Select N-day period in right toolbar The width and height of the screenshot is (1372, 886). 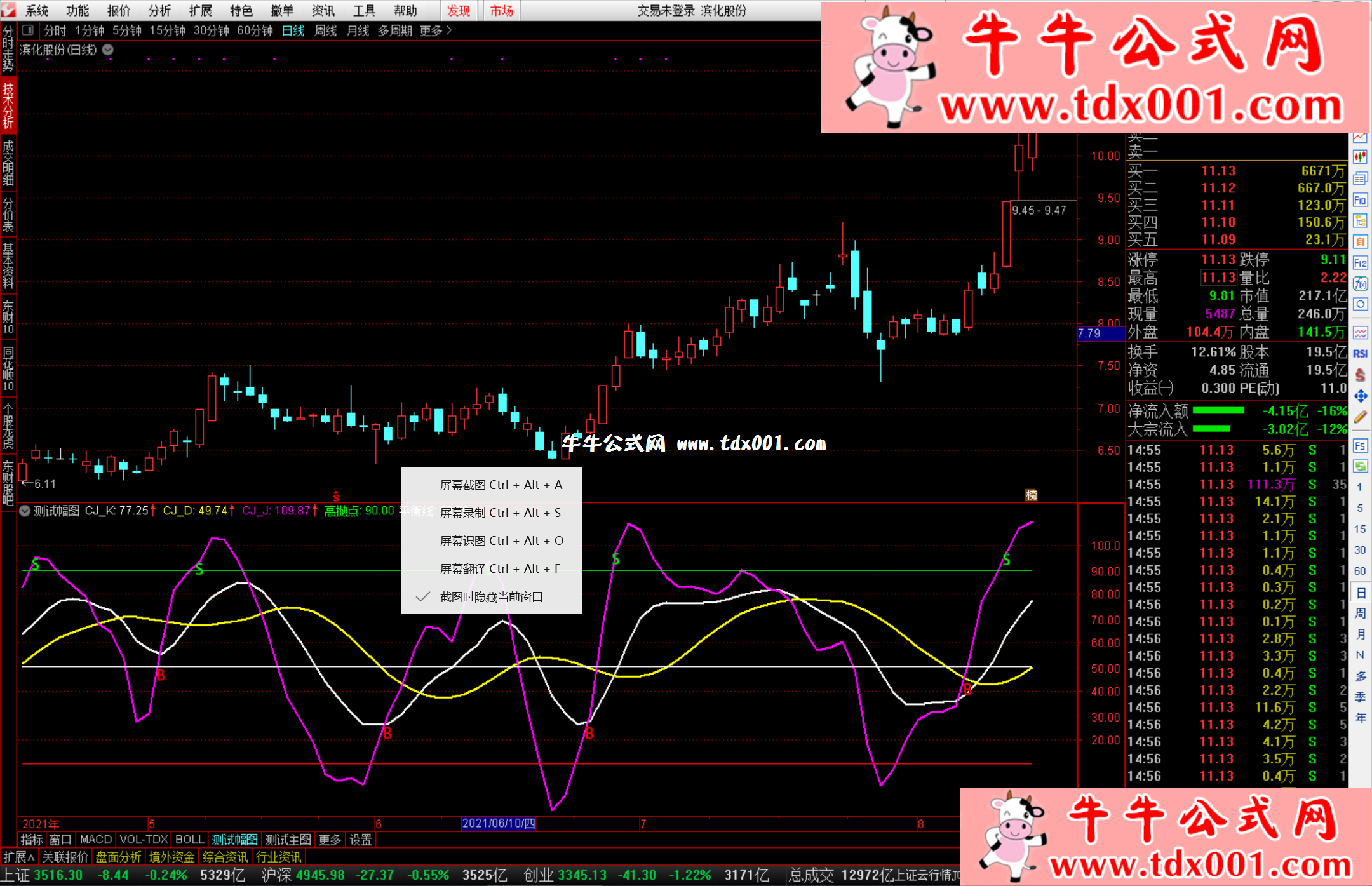pos(1360,655)
